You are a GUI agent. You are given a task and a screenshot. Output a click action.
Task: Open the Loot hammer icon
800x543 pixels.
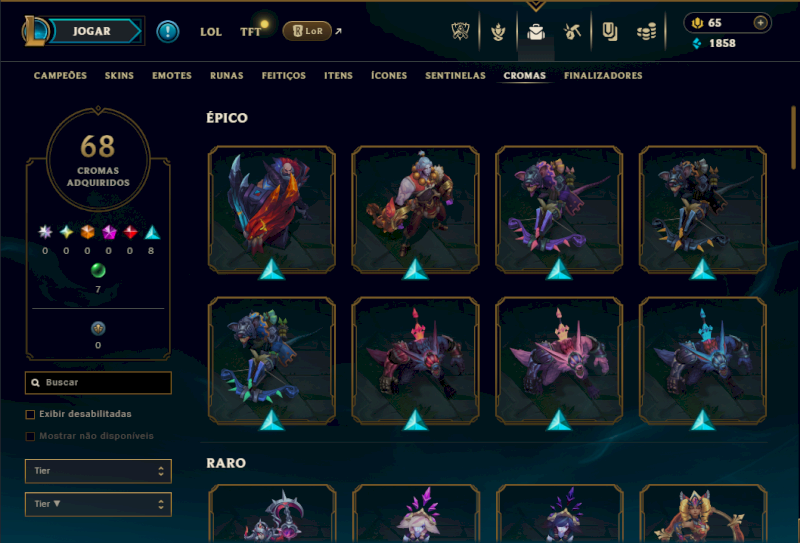point(572,32)
